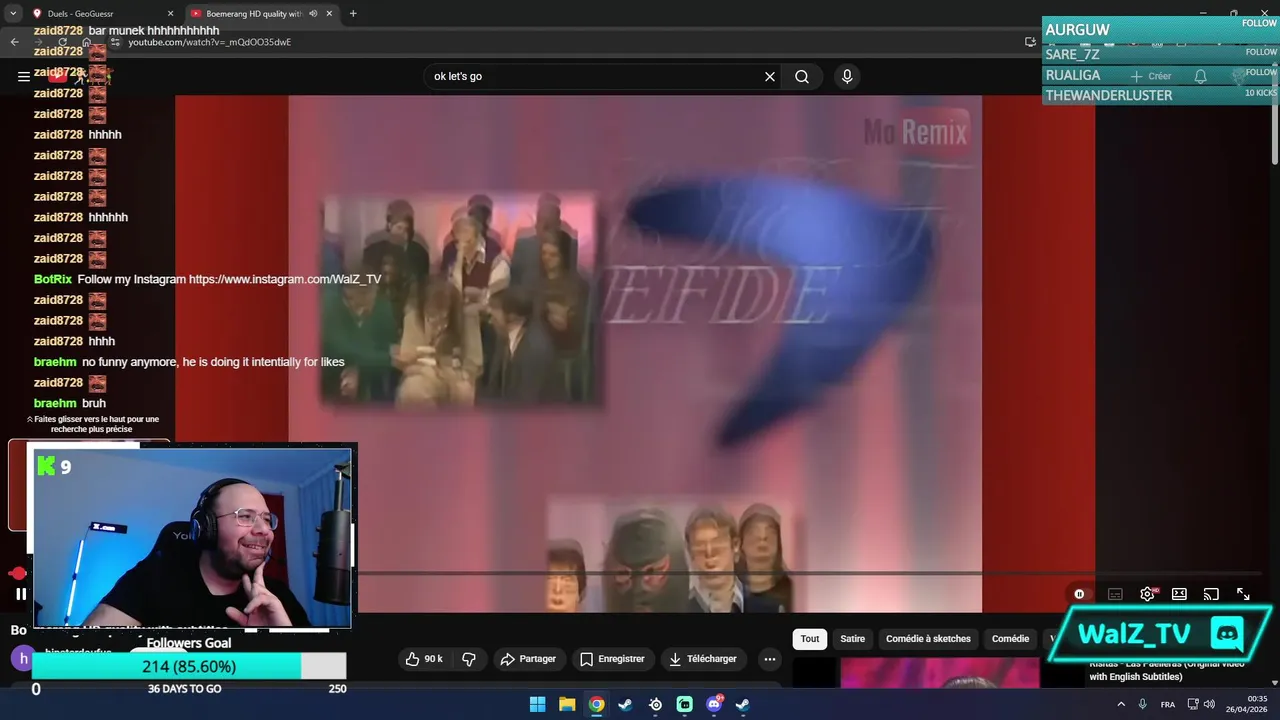Start voice search with the microphone icon
1280x720 pixels.
pos(847,77)
